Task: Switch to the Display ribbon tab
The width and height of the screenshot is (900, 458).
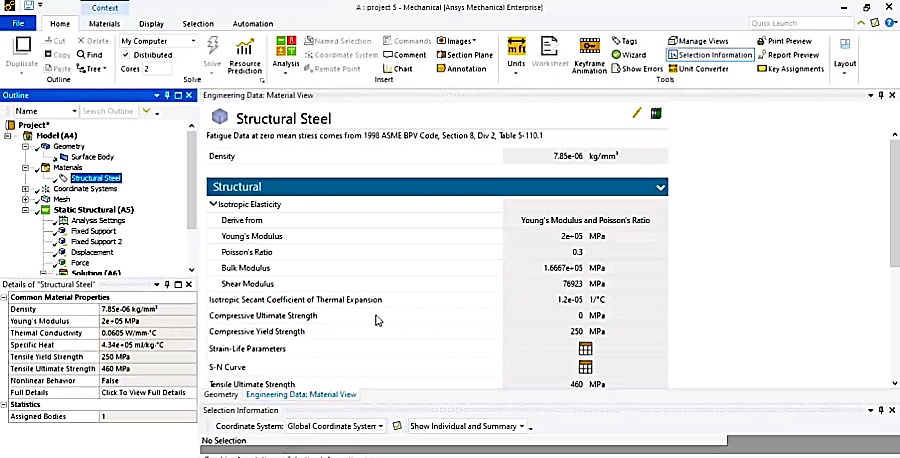Action: pyautogui.click(x=152, y=24)
